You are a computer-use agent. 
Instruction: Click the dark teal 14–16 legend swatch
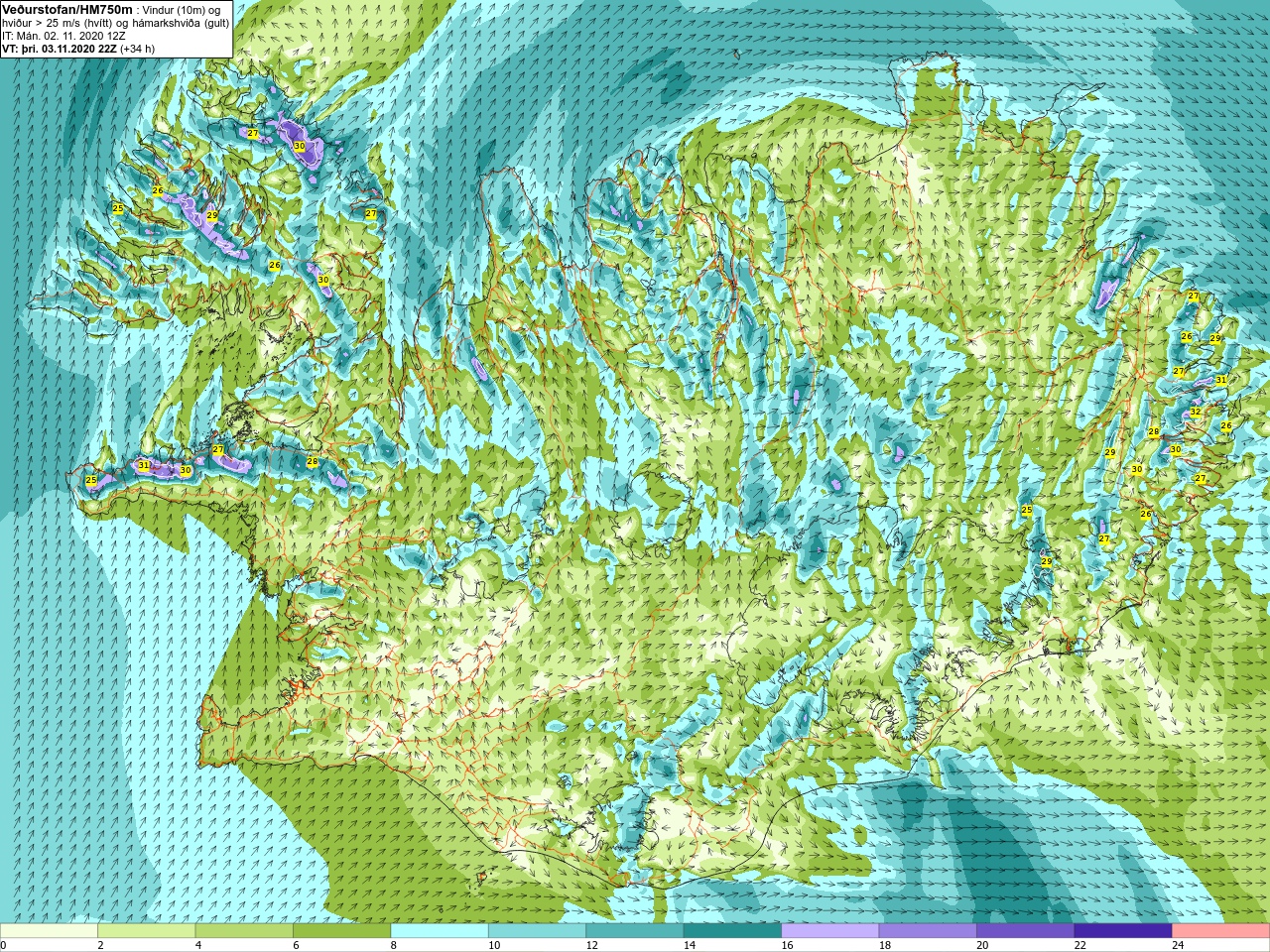click(732, 931)
